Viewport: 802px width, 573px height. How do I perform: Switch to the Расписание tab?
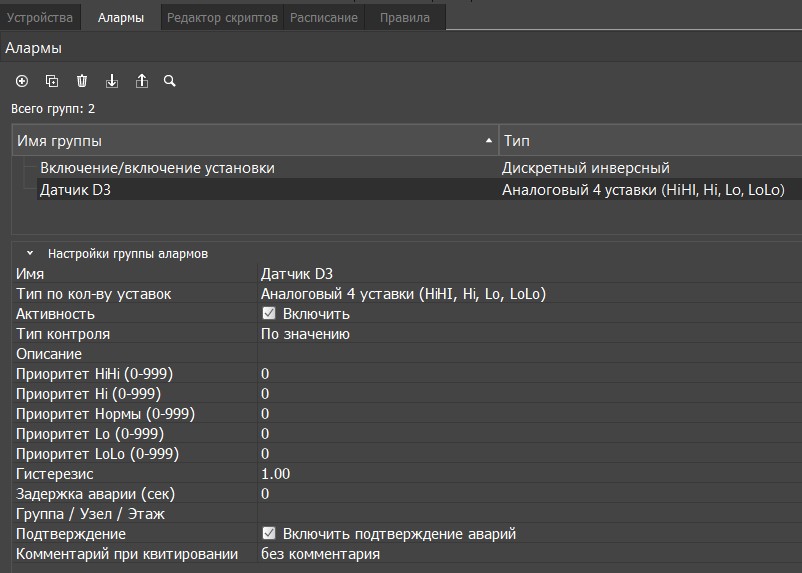click(324, 18)
